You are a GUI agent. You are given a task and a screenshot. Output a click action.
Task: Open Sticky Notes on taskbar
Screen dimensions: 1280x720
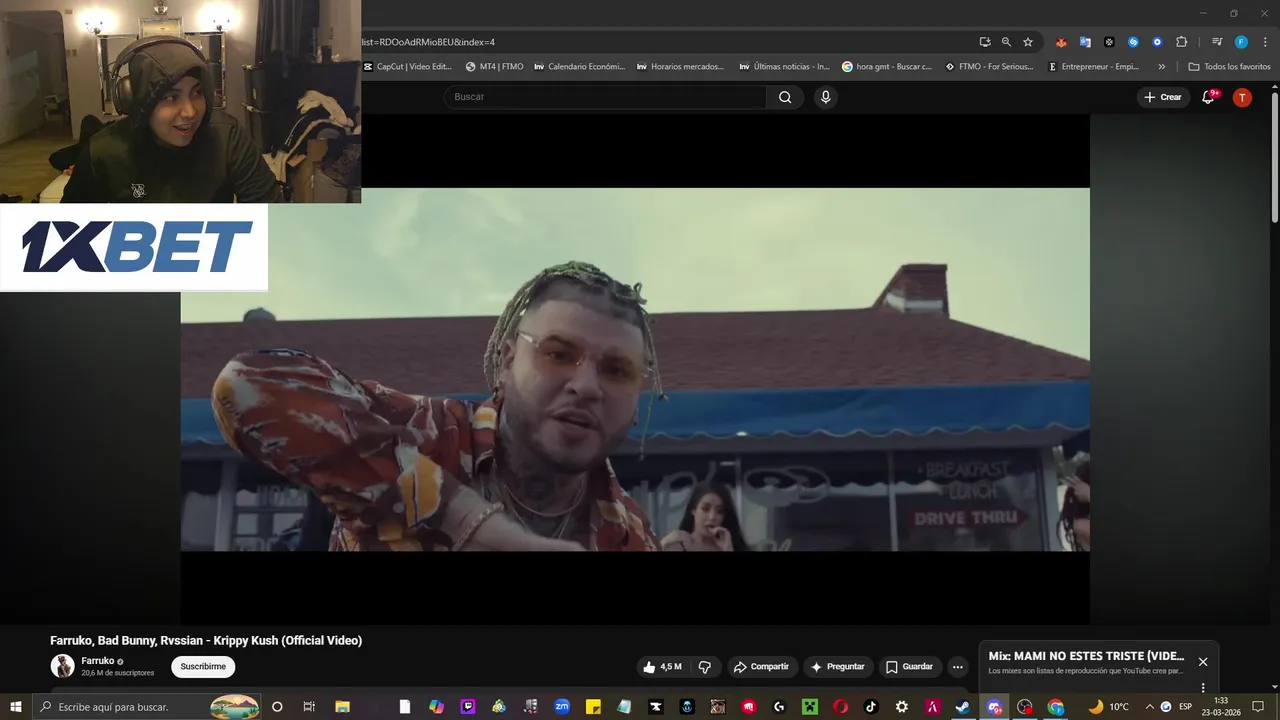[x=593, y=707]
